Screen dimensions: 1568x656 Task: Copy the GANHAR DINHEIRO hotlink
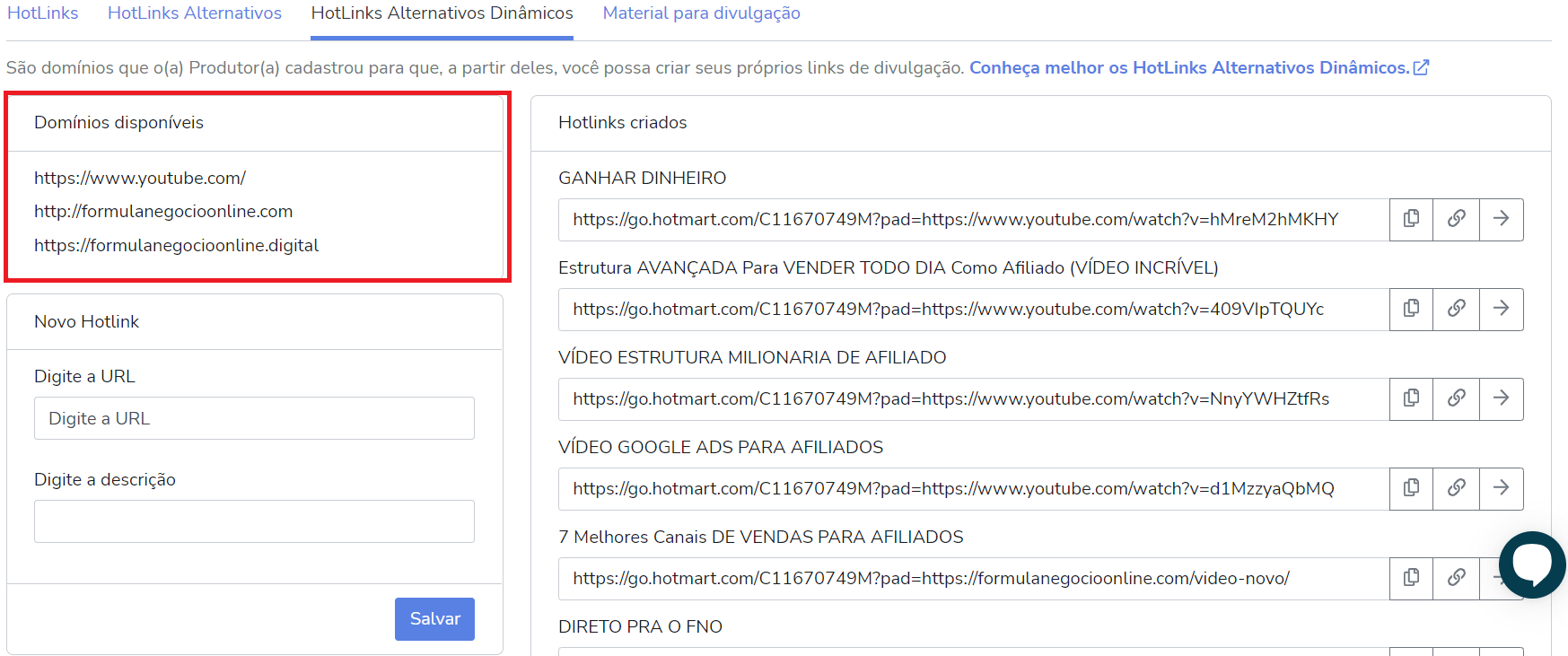(x=1412, y=219)
